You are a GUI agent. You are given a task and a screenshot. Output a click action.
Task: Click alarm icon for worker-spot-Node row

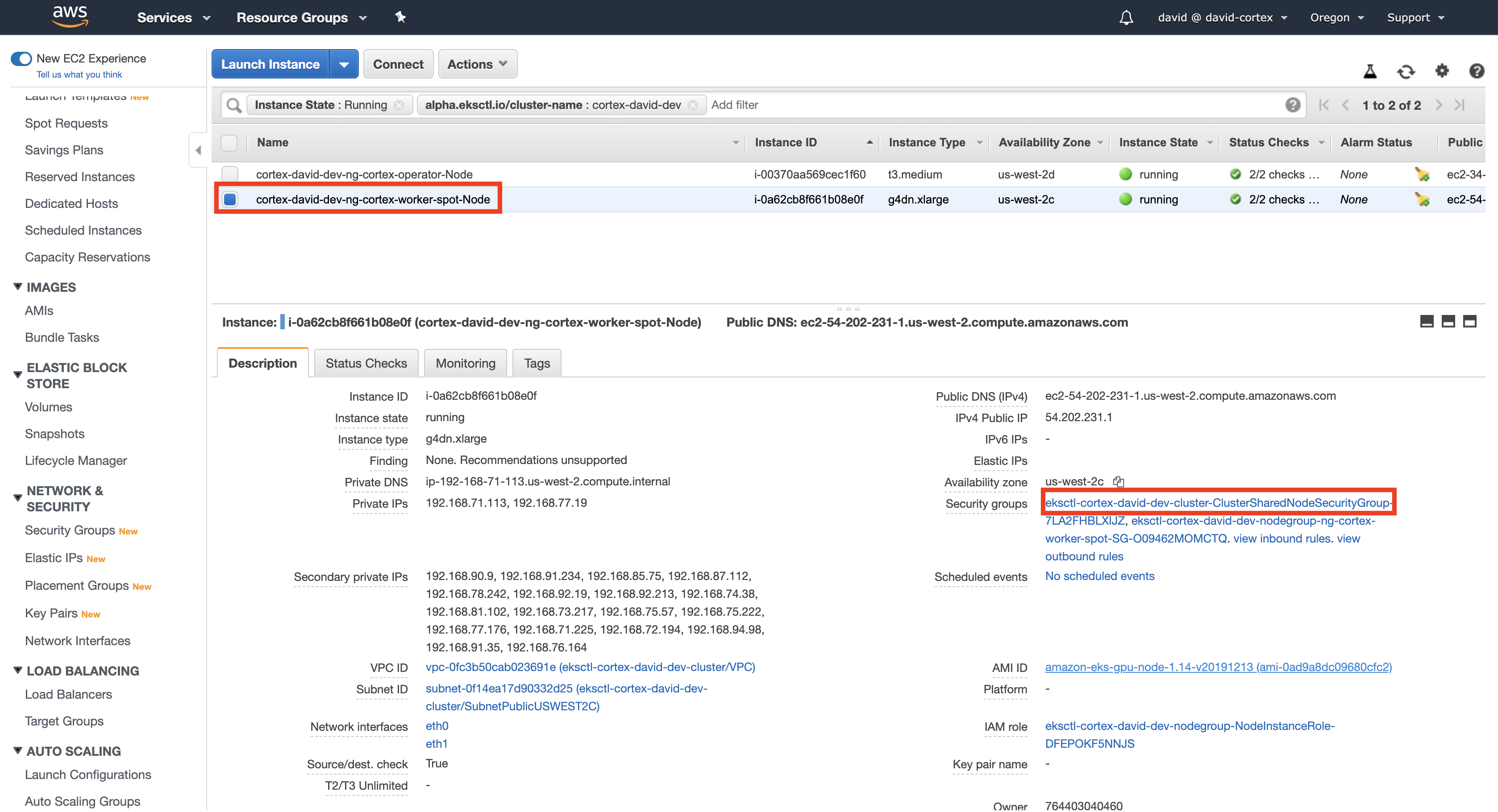click(x=1423, y=199)
